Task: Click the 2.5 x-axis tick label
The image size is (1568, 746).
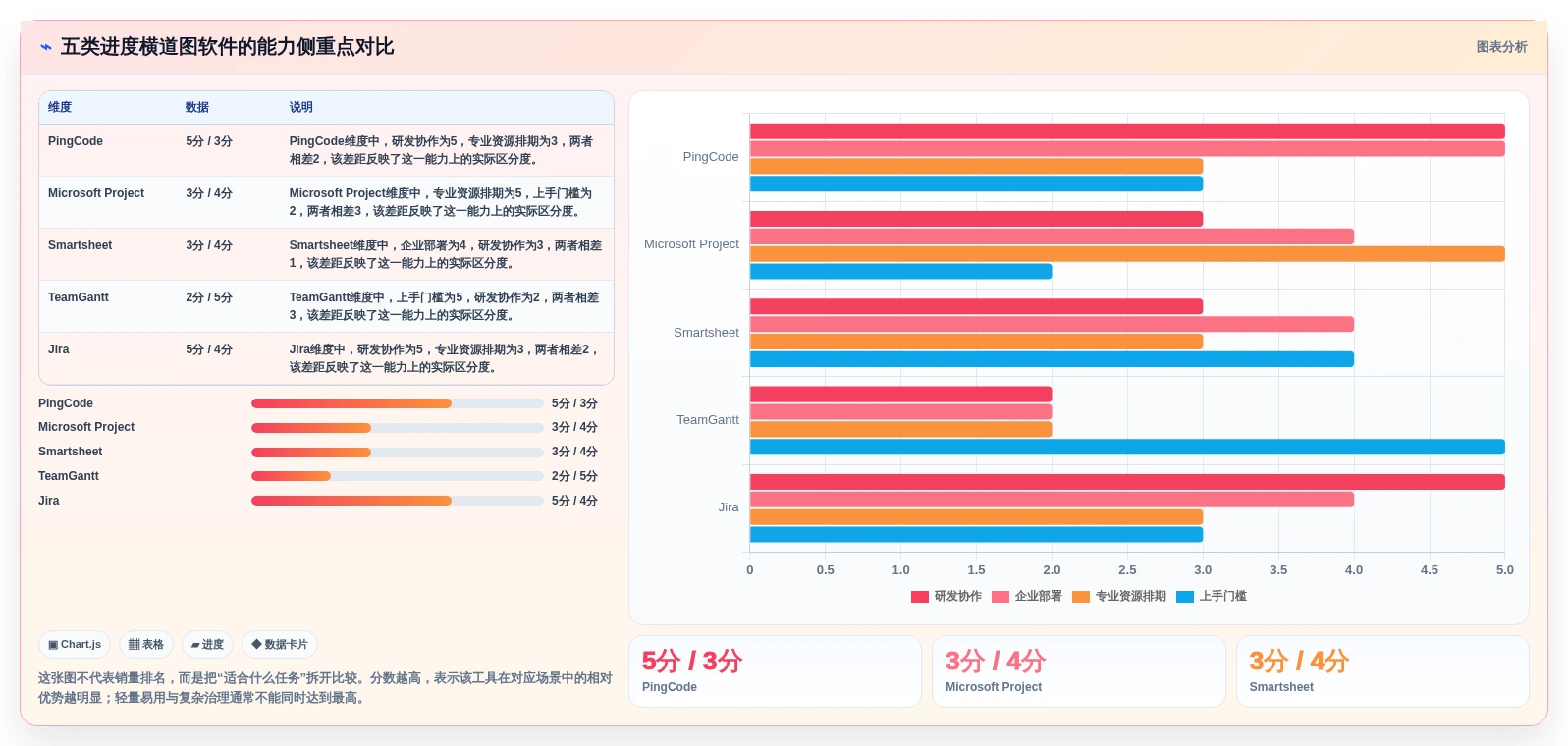Action: [x=1127, y=570]
